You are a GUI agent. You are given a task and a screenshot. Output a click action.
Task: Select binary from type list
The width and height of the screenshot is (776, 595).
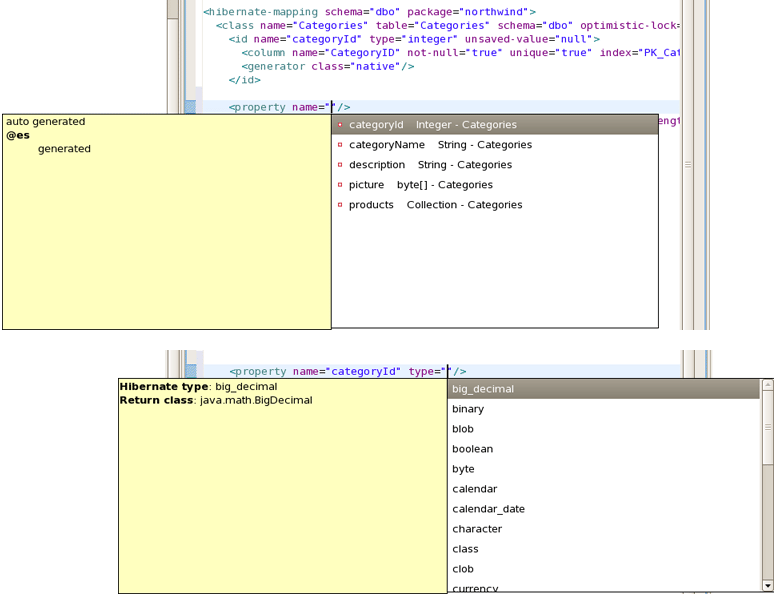pyautogui.click(x=468, y=409)
